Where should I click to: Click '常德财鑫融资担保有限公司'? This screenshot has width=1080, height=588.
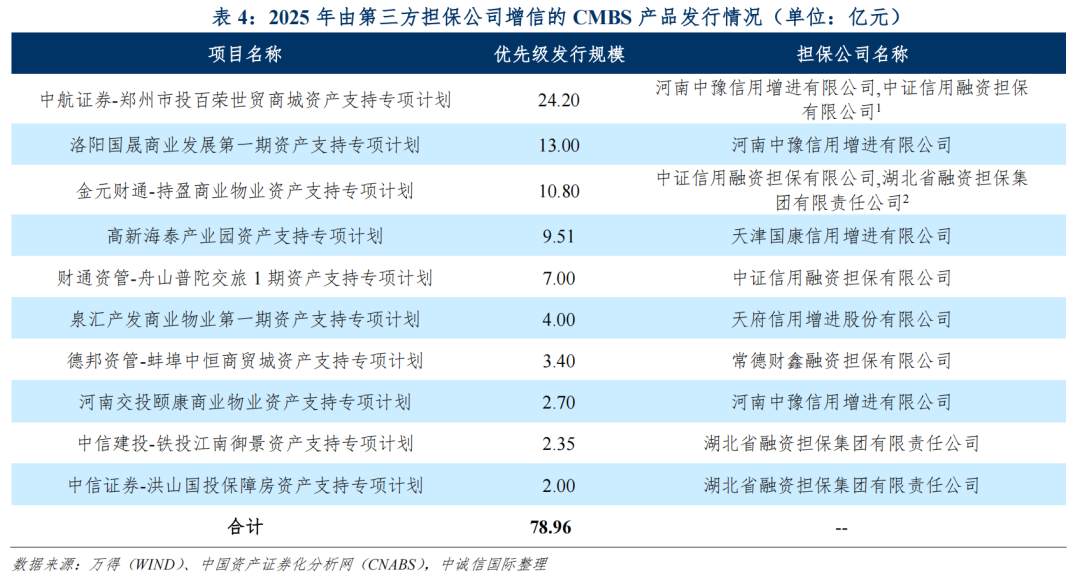(842, 361)
